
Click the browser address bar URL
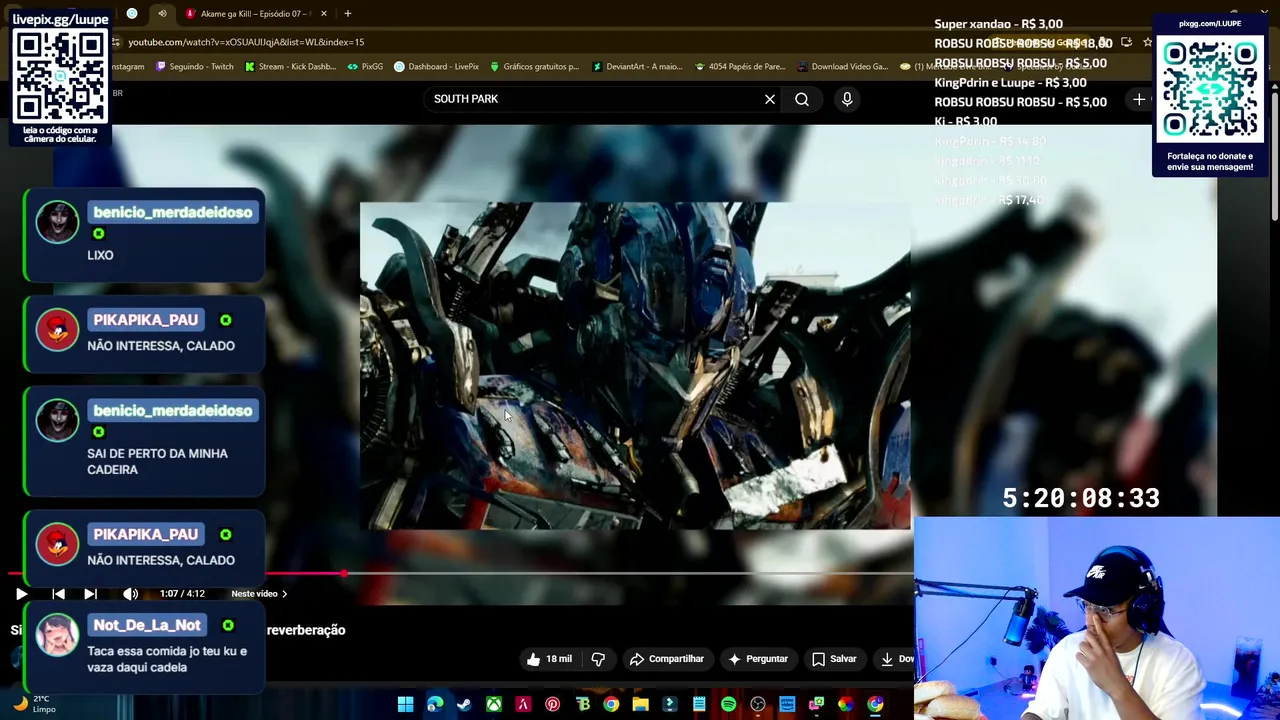tap(246, 42)
